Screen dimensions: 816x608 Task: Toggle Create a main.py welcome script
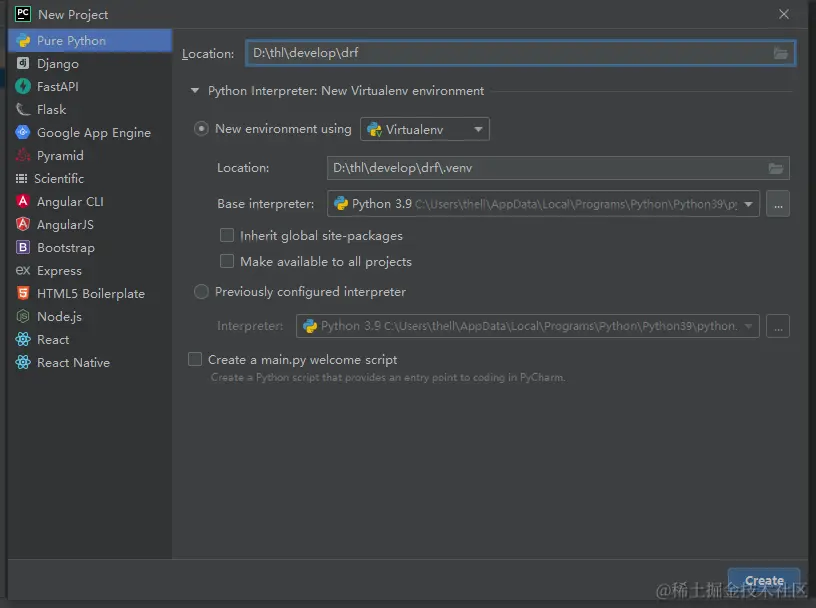click(x=195, y=360)
